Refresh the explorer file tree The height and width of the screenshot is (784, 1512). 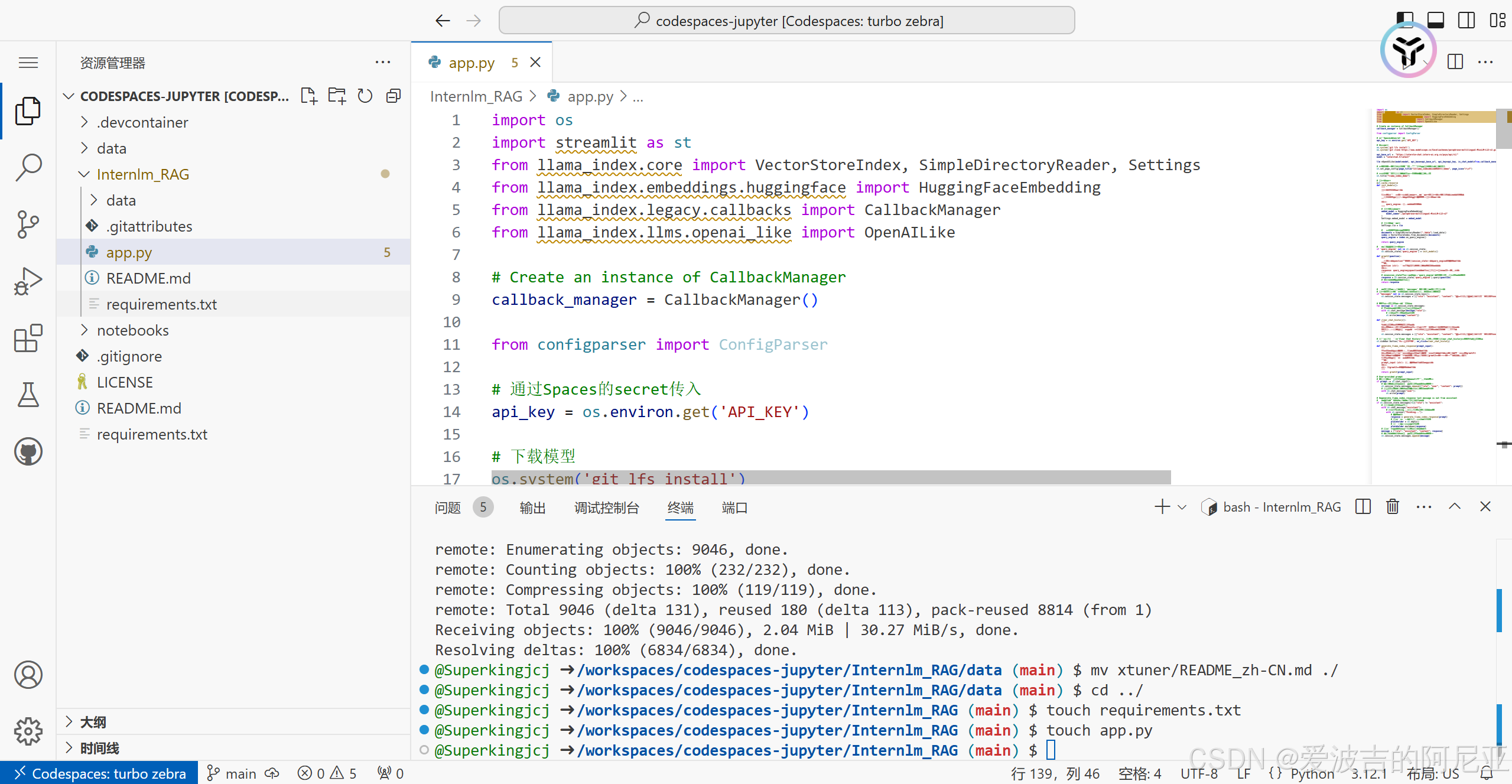click(x=365, y=96)
